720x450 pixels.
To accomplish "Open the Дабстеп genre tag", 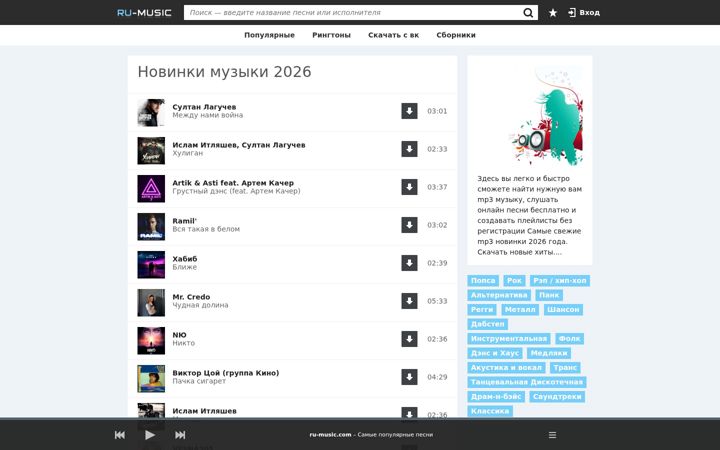I will tap(488, 324).
